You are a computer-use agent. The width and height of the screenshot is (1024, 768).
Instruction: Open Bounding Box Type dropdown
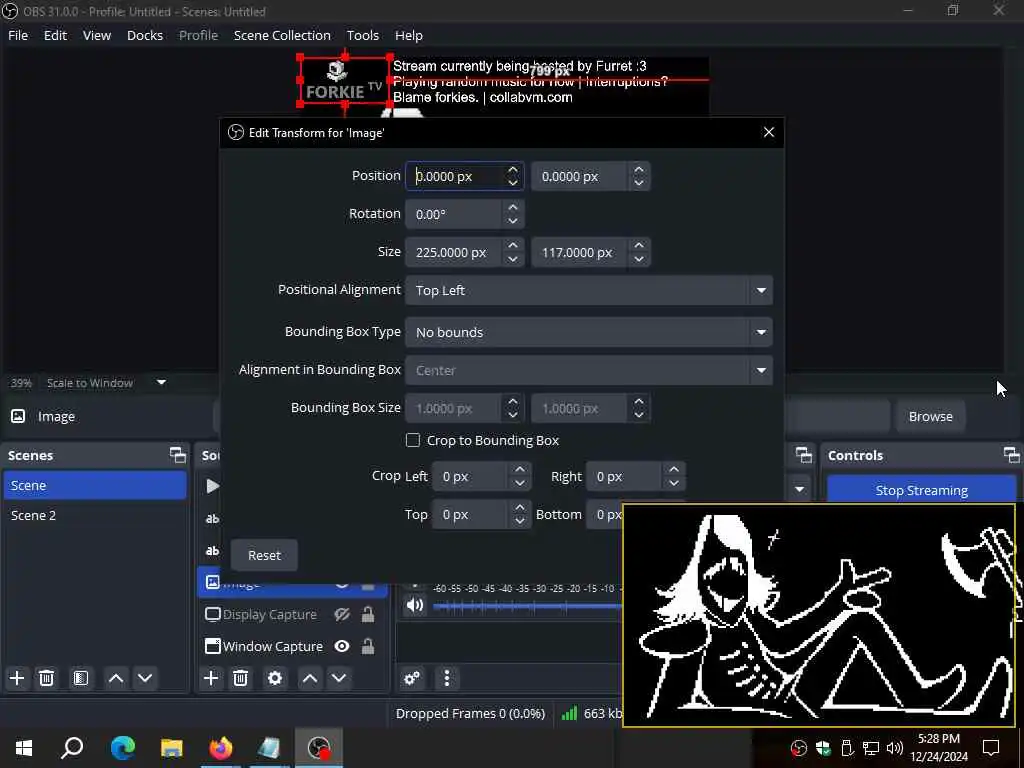pyautogui.click(x=588, y=332)
